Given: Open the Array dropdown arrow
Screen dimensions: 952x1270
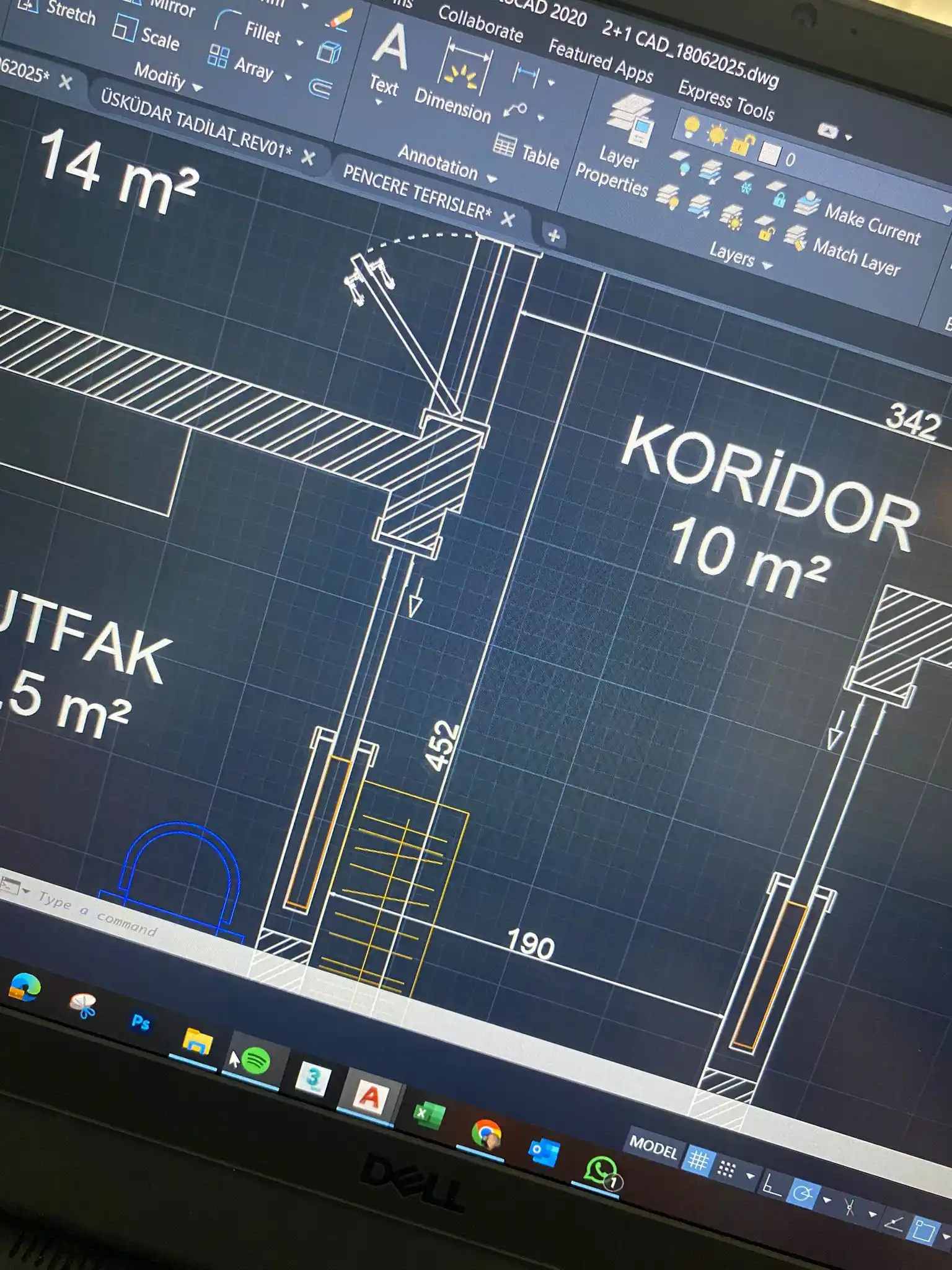Looking at the screenshot, I should point(288,78).
